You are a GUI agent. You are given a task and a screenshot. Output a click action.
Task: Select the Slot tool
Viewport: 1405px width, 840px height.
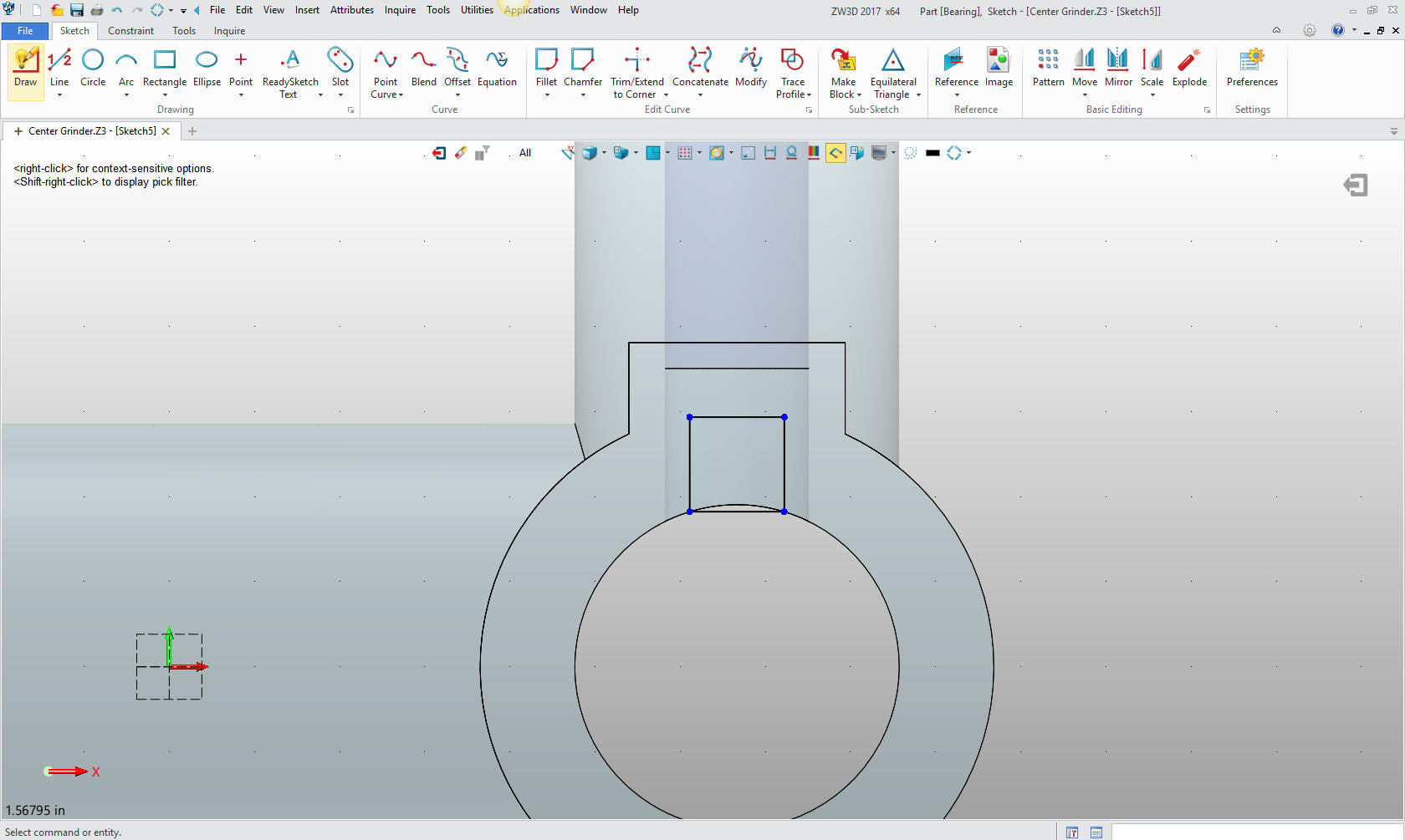tap(340, 67)
